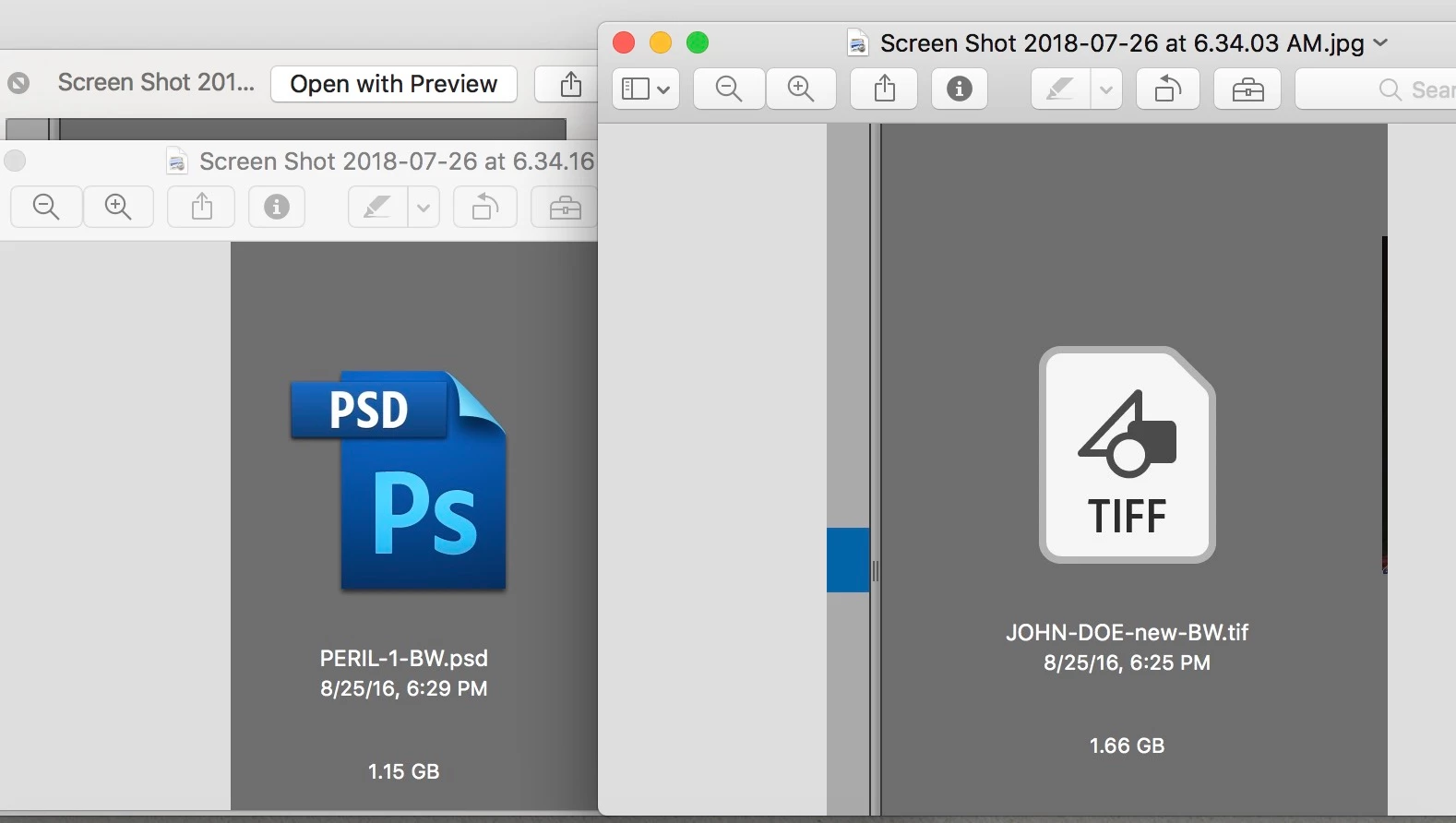Open title dropdown chevron beside 6.34.03 AM.jpg
1456x823 pixels.
click(1380, 43)
